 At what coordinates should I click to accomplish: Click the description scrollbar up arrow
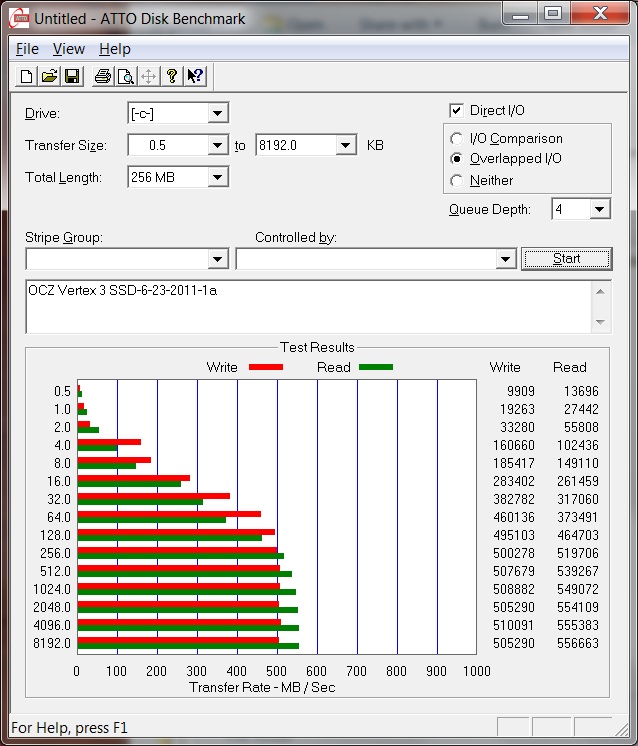pyautogui.click(x=600, y=292)
